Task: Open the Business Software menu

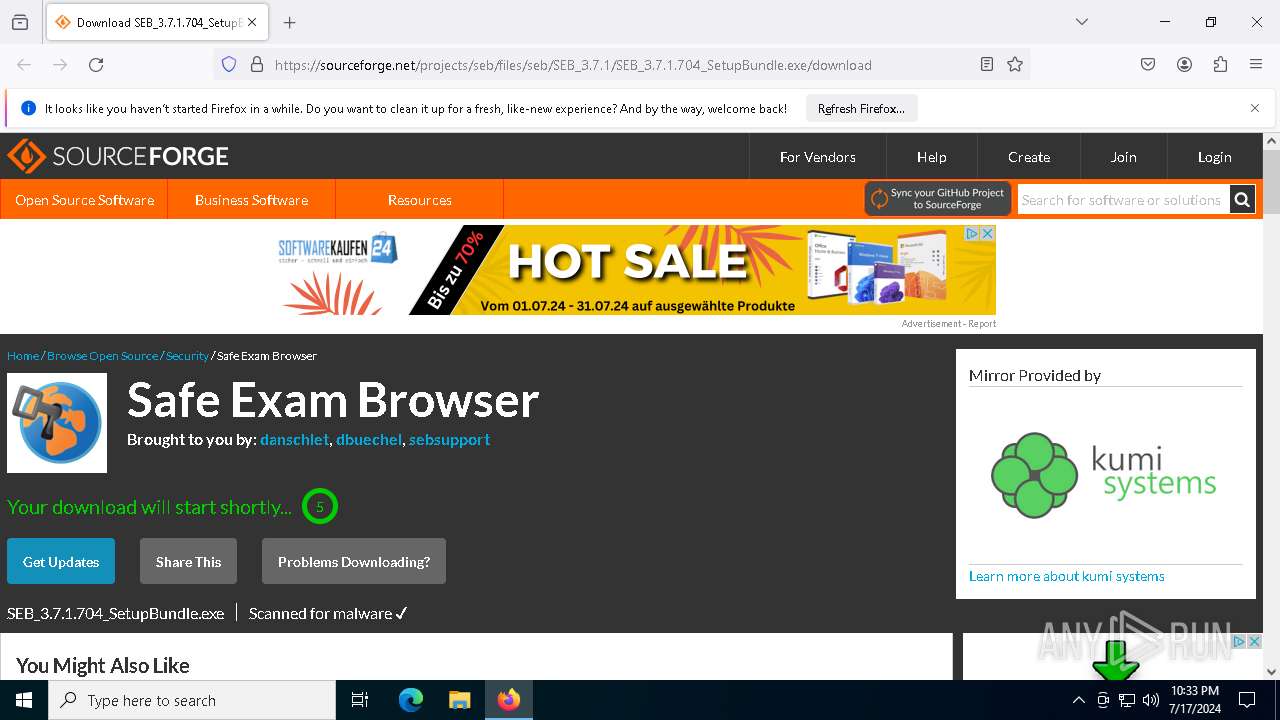Action: tap(251, 200)
